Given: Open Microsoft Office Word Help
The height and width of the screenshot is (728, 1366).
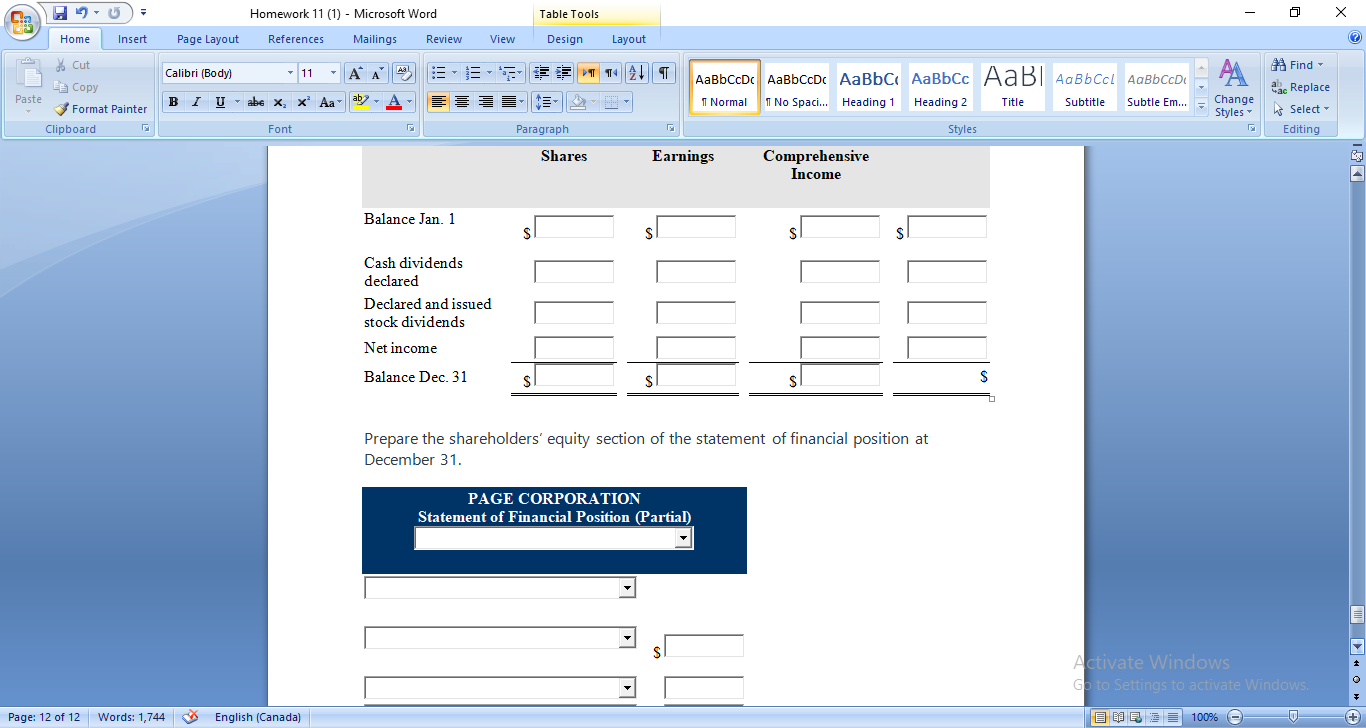Looking at the screenshot, I should pyautogui.click(x=1355, y=38).
